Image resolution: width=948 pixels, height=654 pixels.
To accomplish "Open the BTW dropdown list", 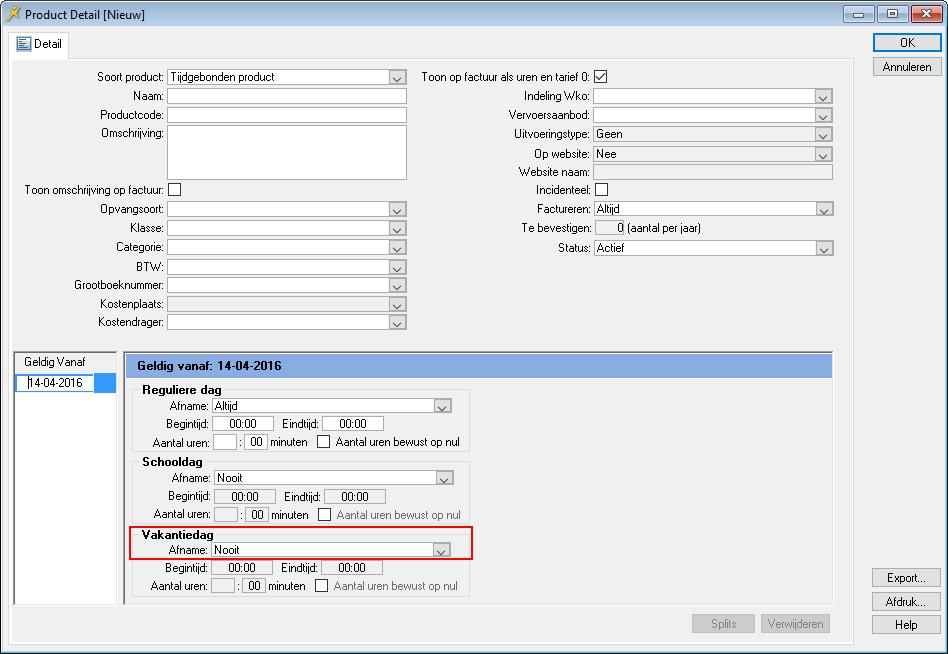I will pyautogui.click(x=397, y=267).
